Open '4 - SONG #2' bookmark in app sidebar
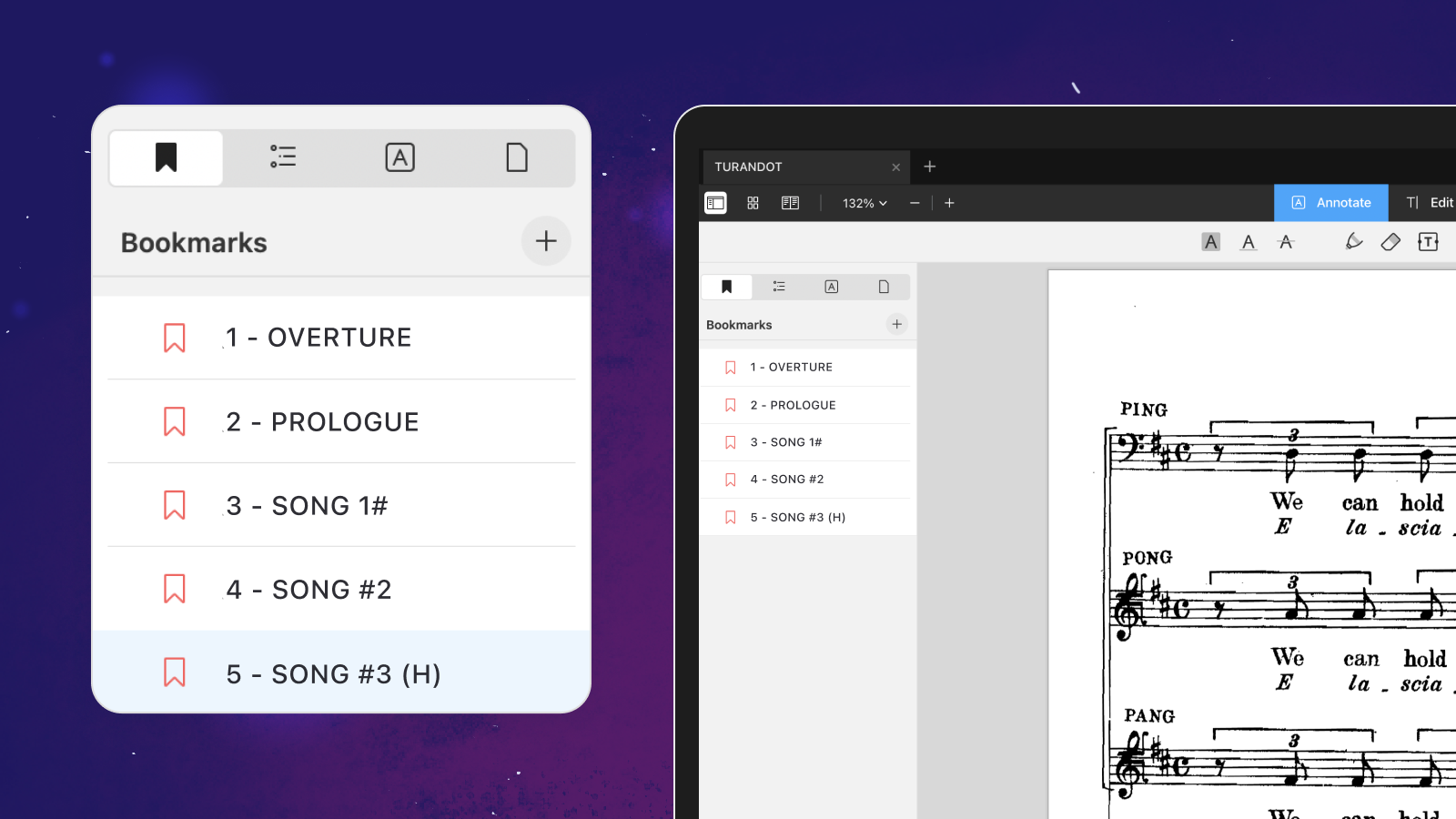The height and width of the screenshot is (819, 1456). coord(807,480)
